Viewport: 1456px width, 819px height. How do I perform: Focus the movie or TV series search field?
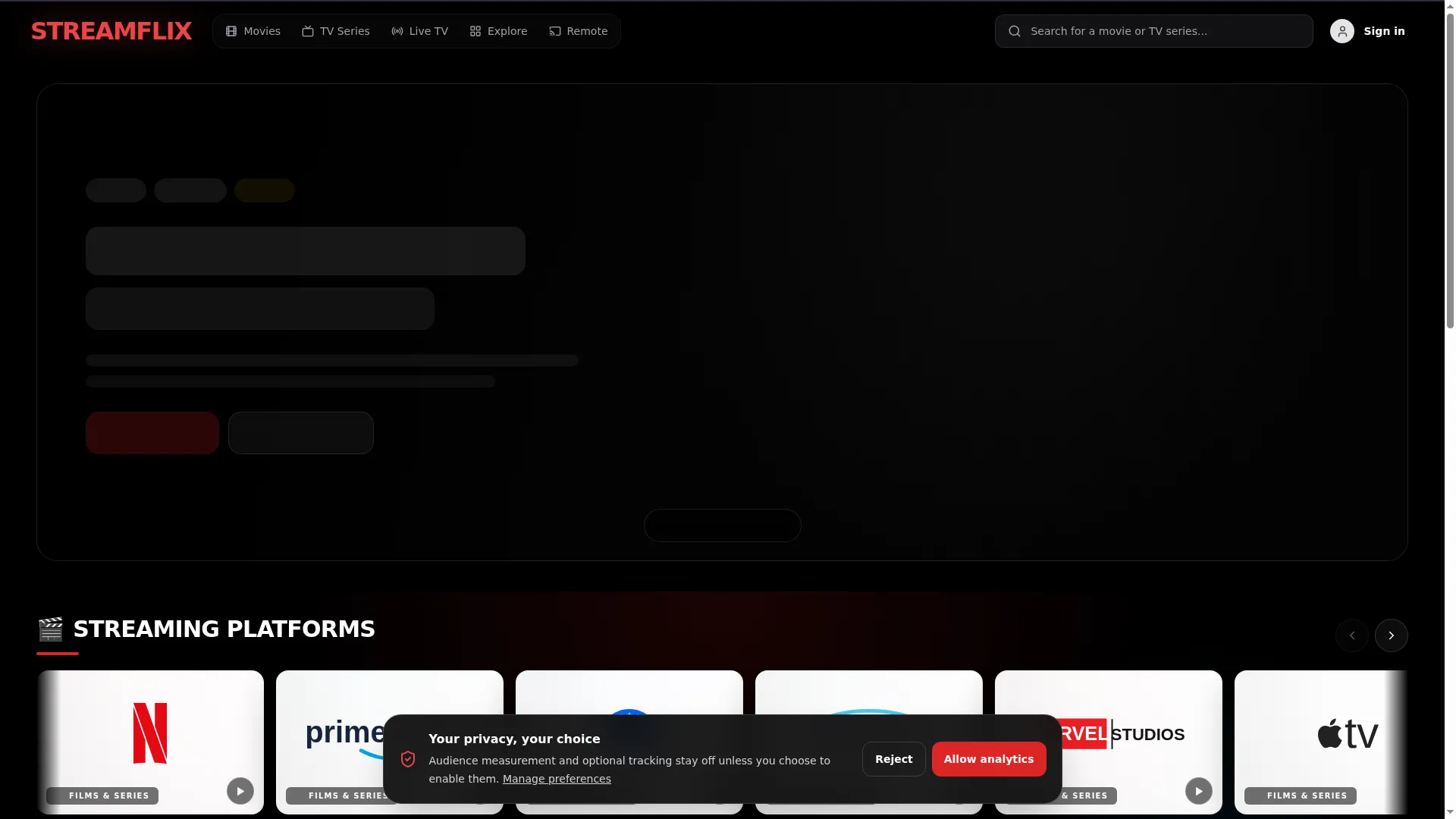pos(1153,31)
